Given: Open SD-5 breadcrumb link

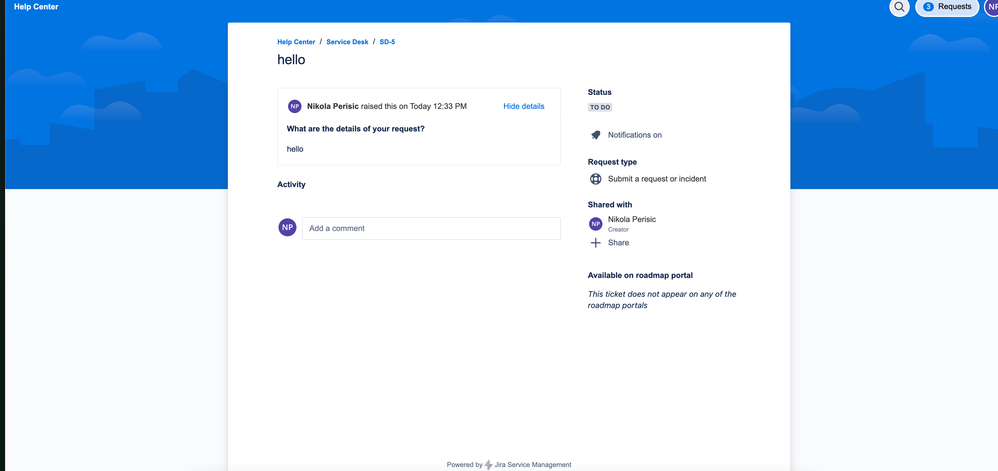Looking at the screenshot, I should (x=388, y=42).
